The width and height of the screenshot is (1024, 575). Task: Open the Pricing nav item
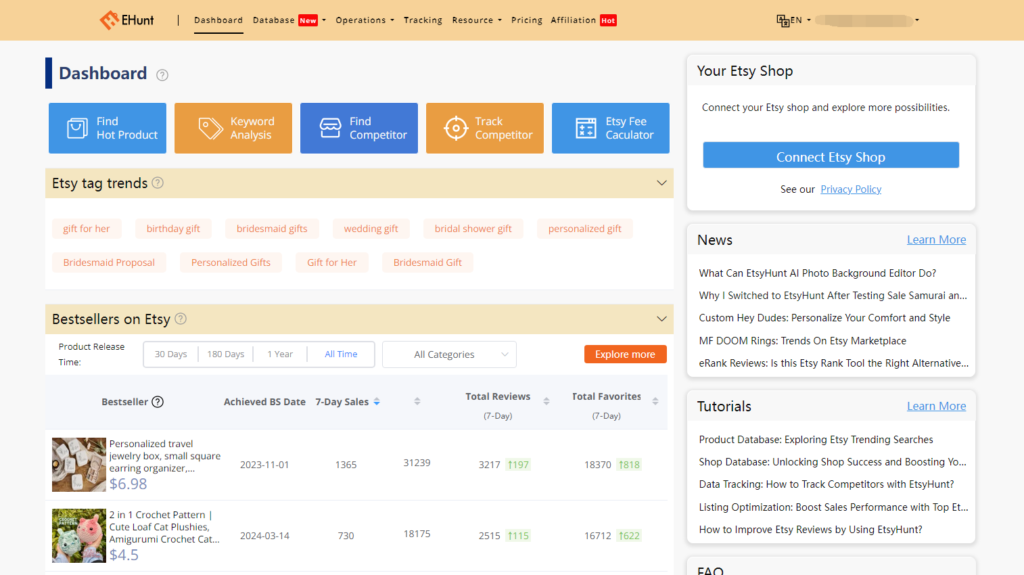click(x=526, y=20)
